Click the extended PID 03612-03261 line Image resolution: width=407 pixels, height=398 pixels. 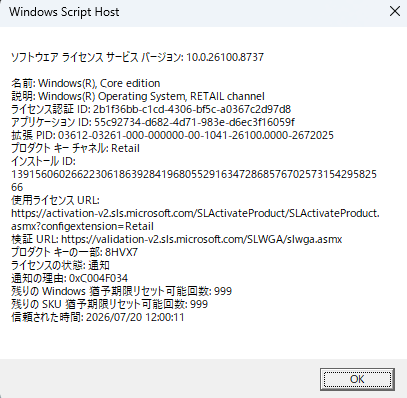pos(172,135)
